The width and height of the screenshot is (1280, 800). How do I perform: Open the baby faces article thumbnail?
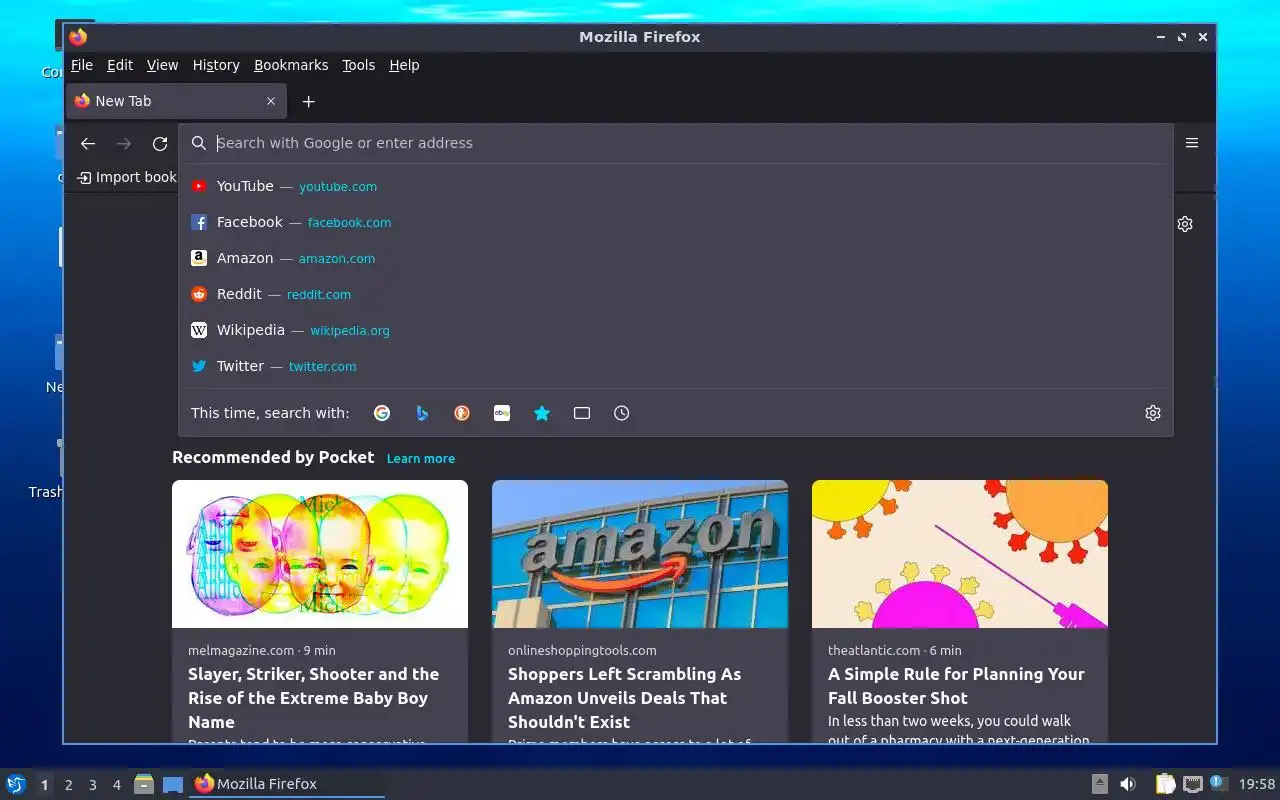coord(320,554)
